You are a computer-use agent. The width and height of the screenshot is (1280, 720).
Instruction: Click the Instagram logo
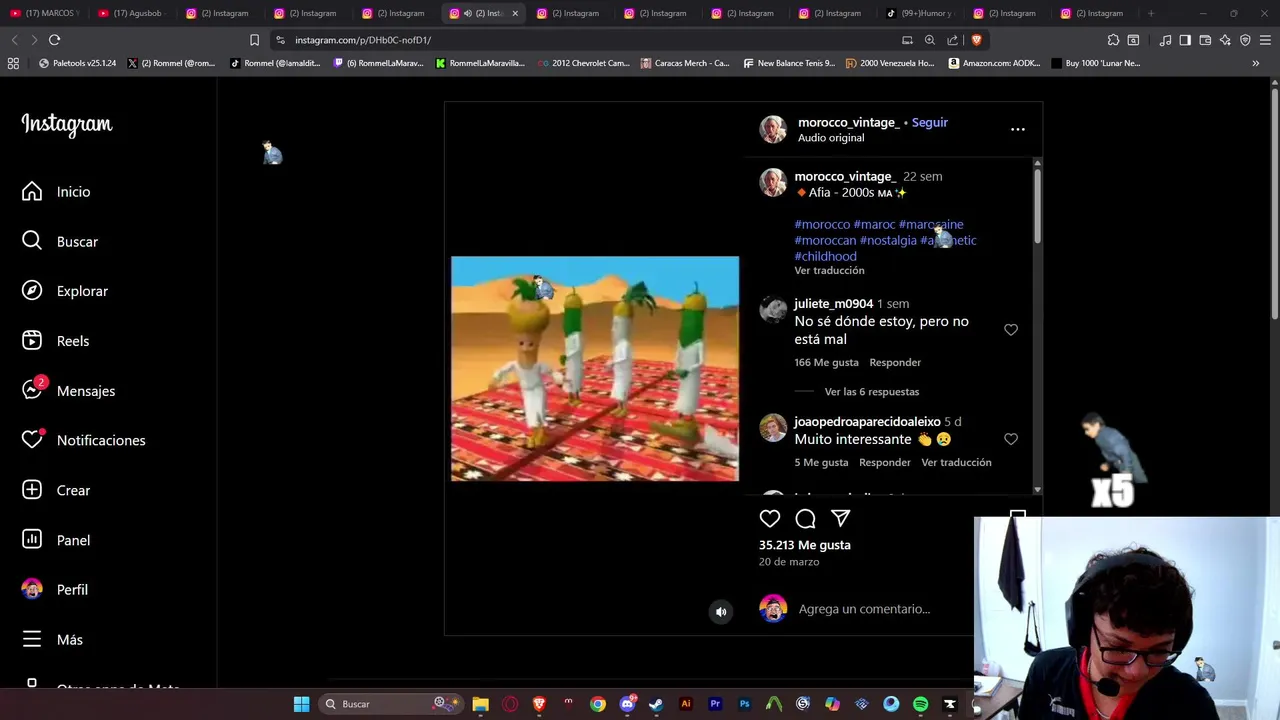point(67,124)
